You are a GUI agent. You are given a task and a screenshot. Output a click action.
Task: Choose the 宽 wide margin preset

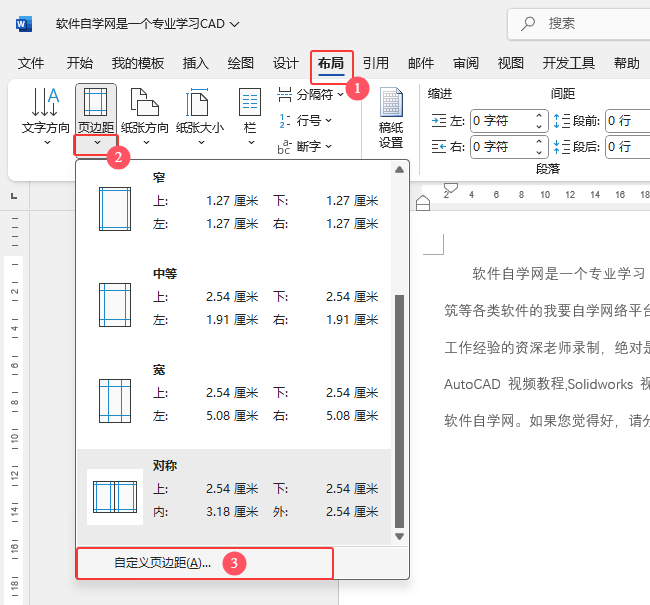(x=234, y=401)
